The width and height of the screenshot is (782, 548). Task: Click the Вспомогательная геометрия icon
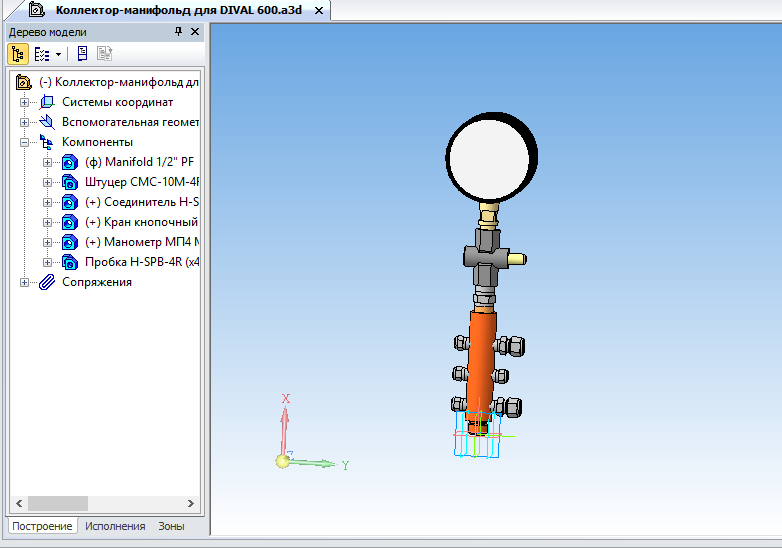click(47, 122)
